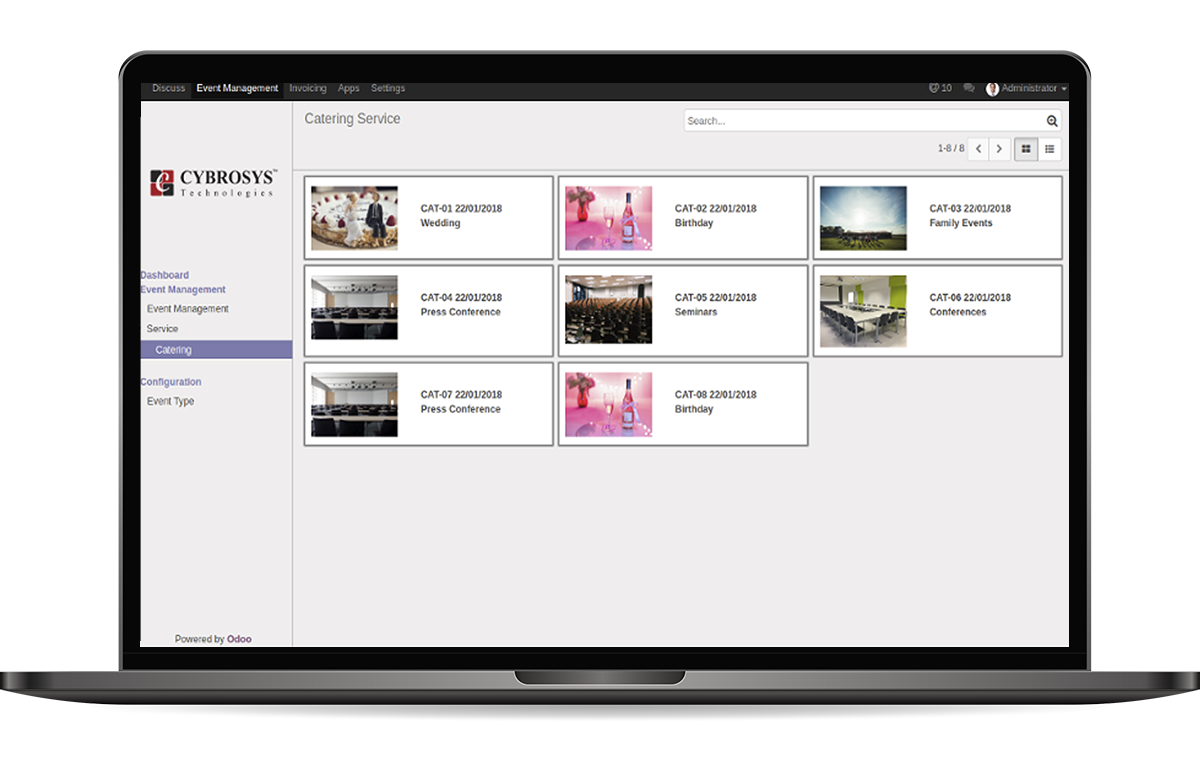Open the CAT-02 pink bottle thumbnail

tap(608, 218)
